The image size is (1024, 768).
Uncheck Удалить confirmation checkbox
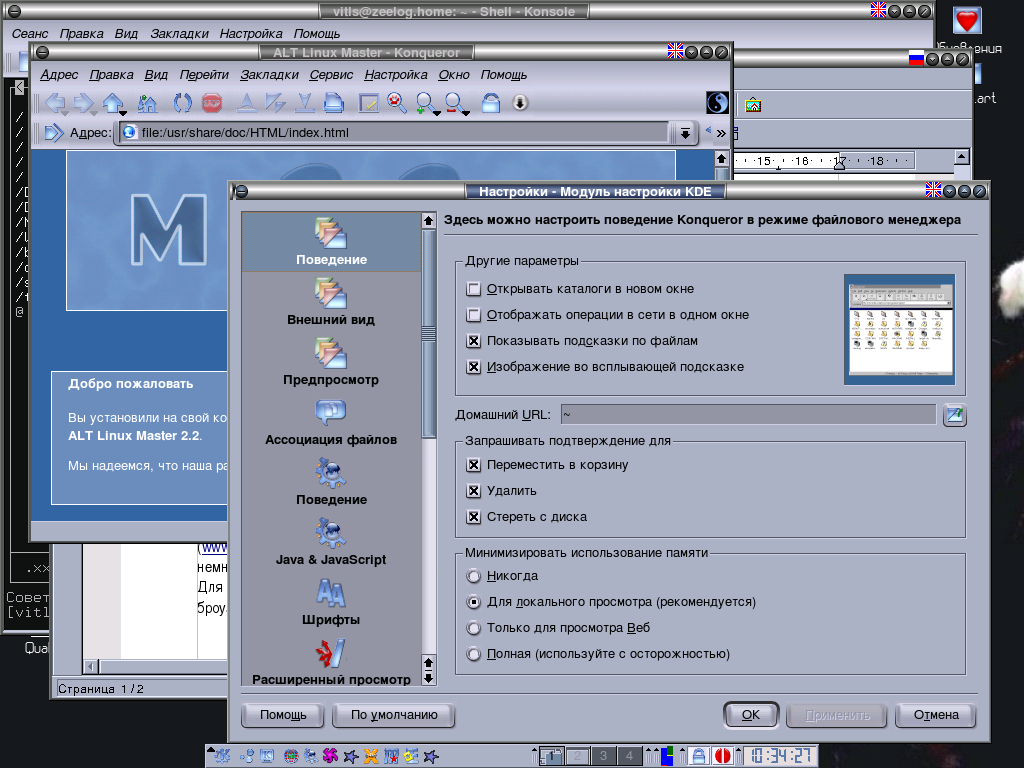[x=473, y=491]
